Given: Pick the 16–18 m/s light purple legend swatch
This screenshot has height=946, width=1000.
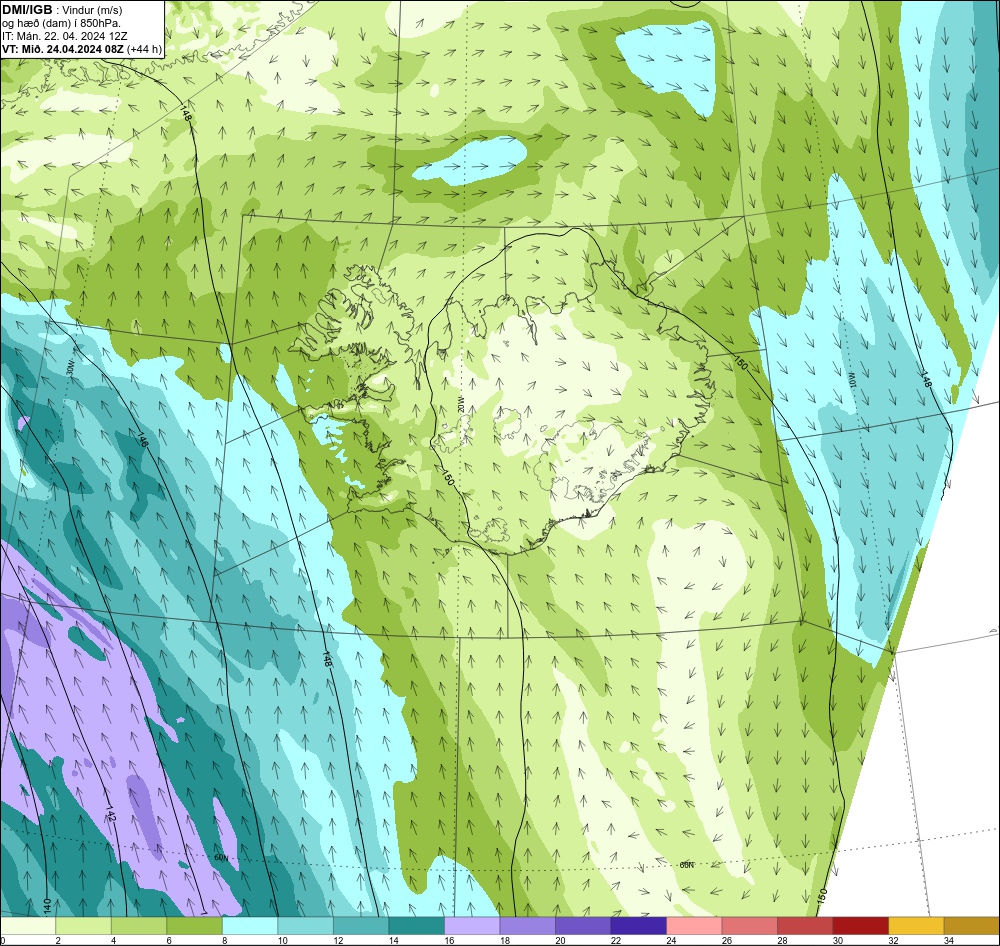Looking at the screenshot, I should click(x=472, y=926).
